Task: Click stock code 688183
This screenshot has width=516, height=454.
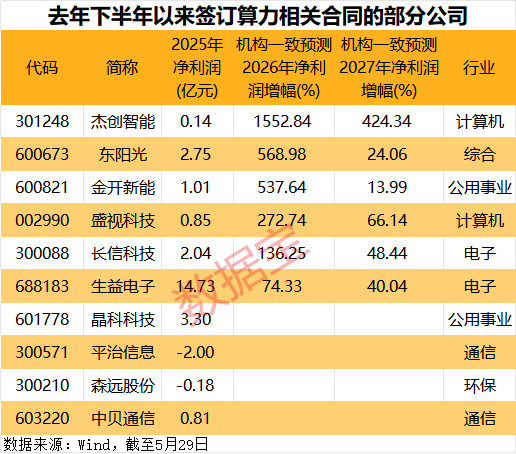Action: click(x=42, y=286)
